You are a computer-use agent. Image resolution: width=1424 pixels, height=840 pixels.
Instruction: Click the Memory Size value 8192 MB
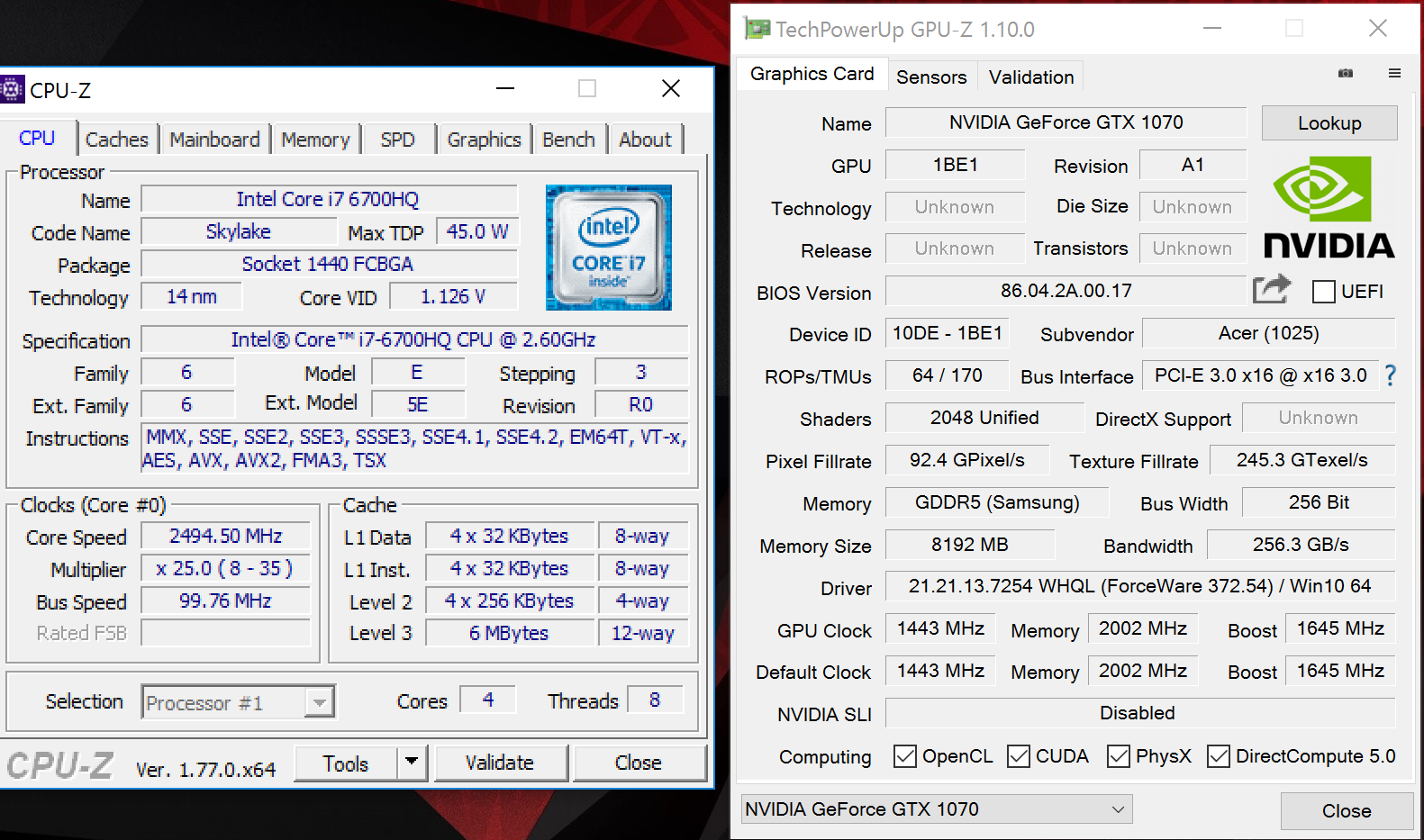(x=970, y=545)
